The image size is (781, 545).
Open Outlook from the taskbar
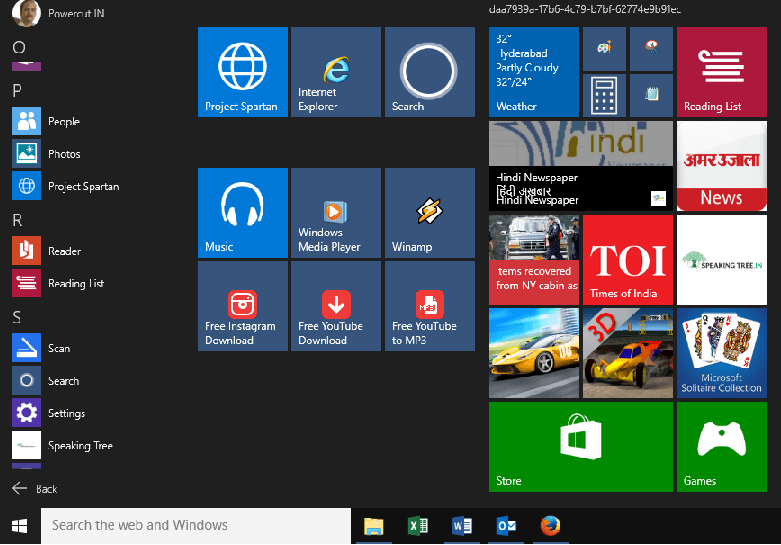506,526
